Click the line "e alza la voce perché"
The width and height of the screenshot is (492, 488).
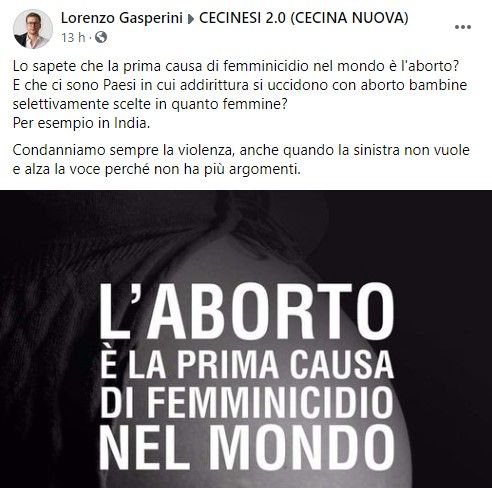(157, 169)
